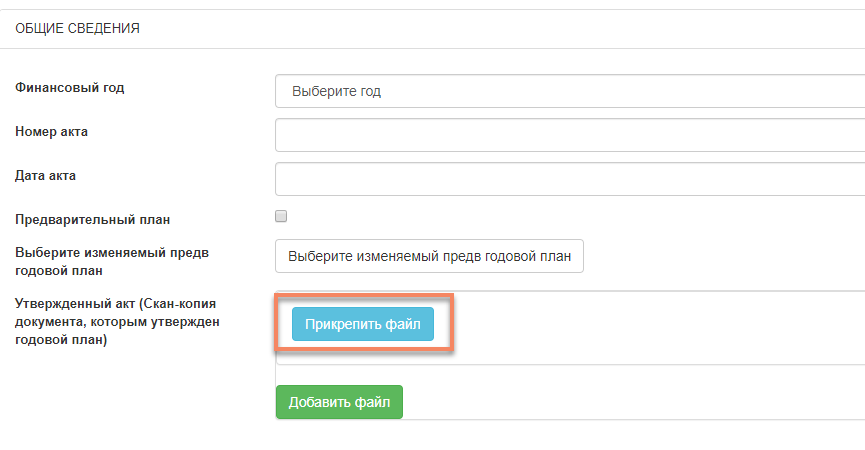Click the Финансовый год label
Viewport: 865px width, 450px height.
70,88
